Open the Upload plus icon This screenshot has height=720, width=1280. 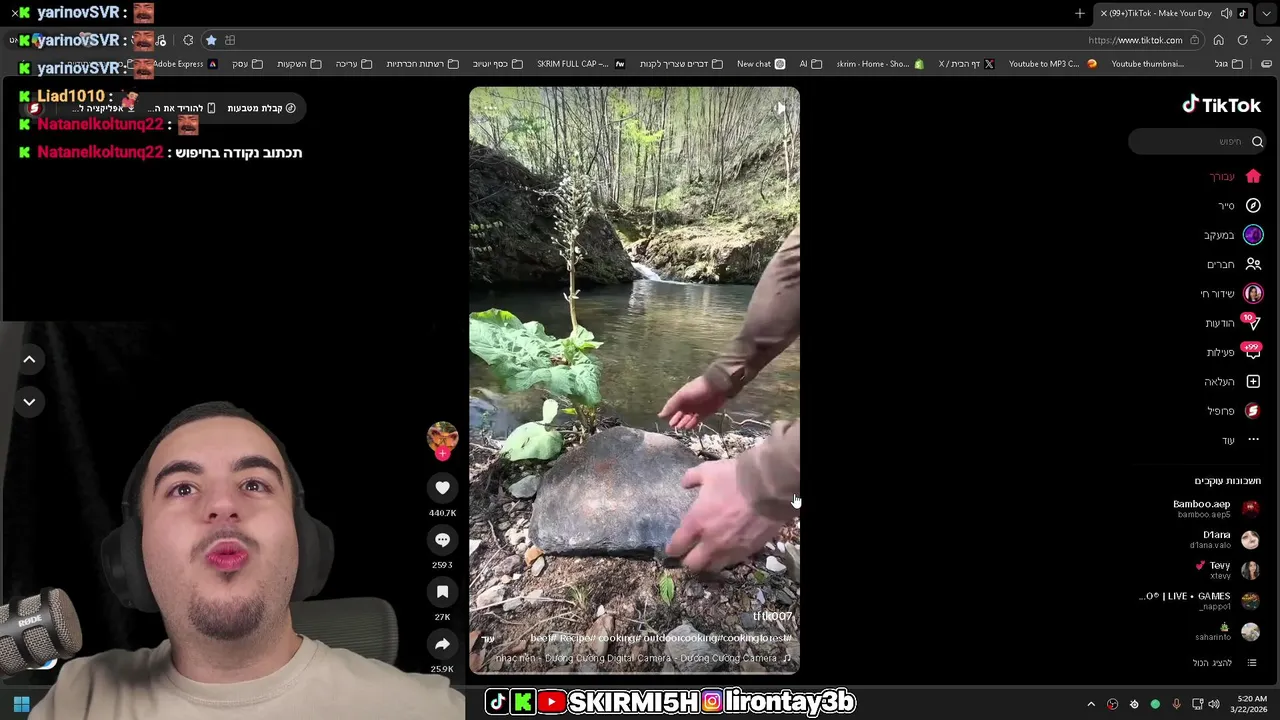pos(1253,381)
